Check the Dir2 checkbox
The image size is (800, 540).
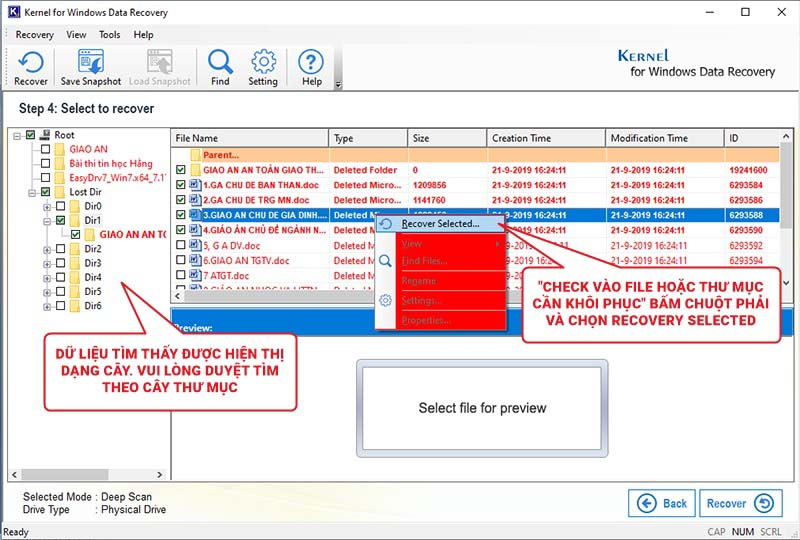pyautogui.click(x=60, y=249)
